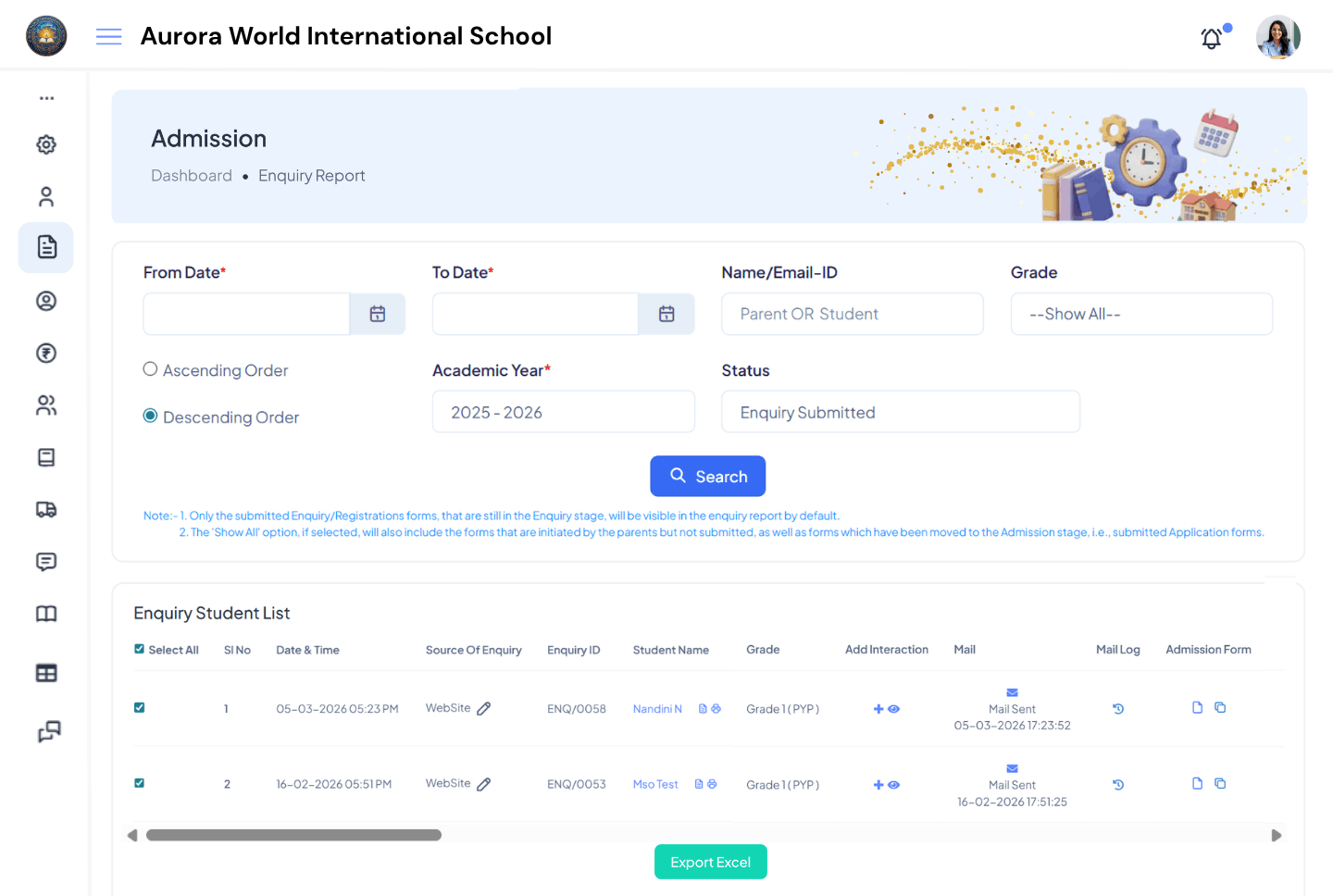Open the Grade Show All dropdown
The width and height of the screenshot is (1333, 896).
pyautogui.click(x=1141, y=314)
